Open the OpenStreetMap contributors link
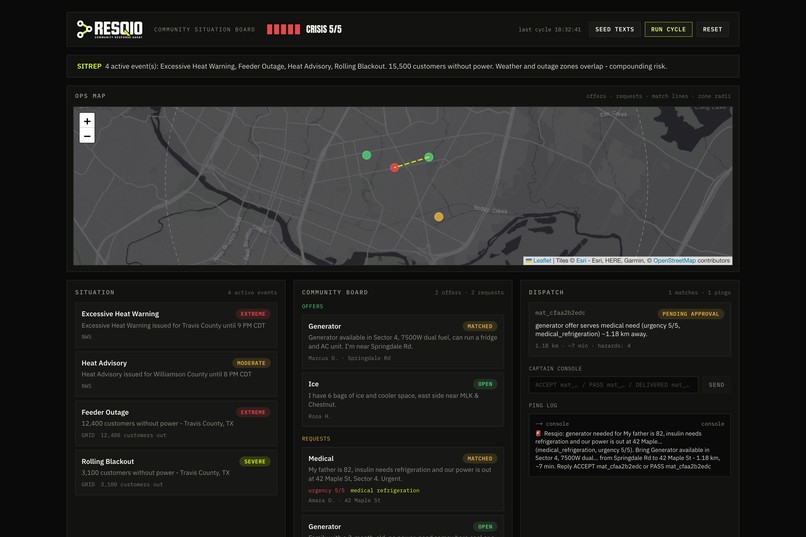This screenshot has width=806, height=537. point(674,261)
